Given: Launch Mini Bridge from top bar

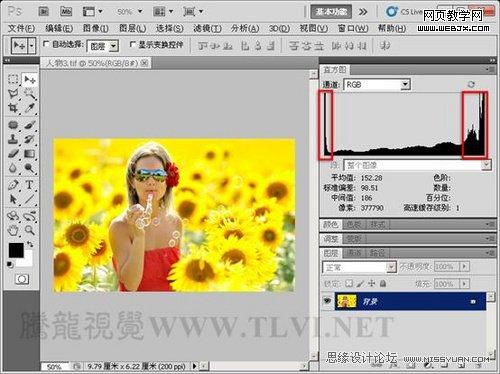Looking at the screenshot, I should (x=66, y=12).
